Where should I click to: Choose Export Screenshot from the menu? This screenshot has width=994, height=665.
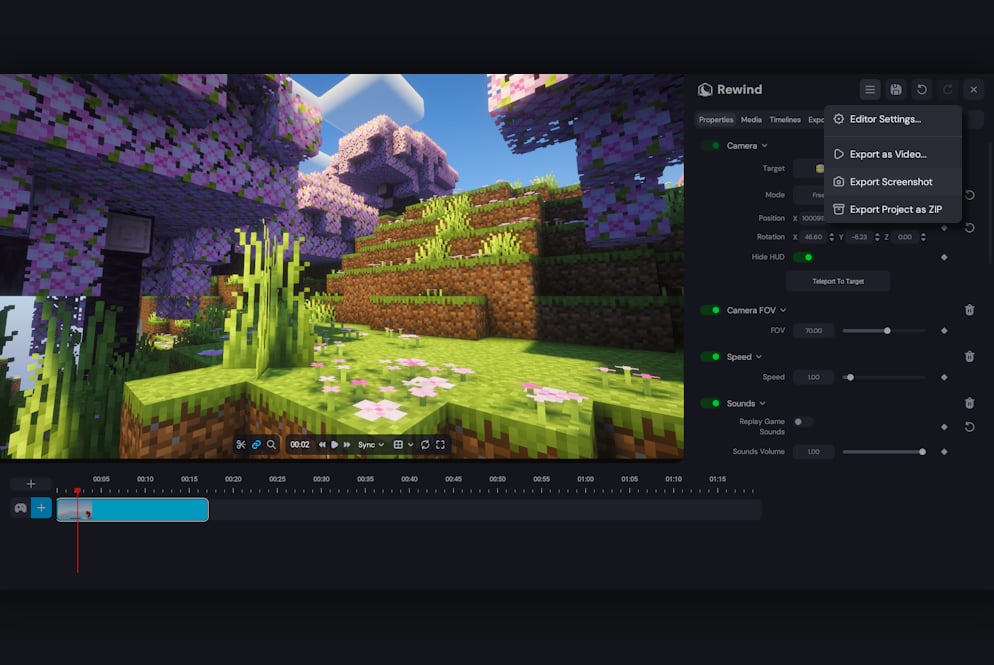pos(891,182)
